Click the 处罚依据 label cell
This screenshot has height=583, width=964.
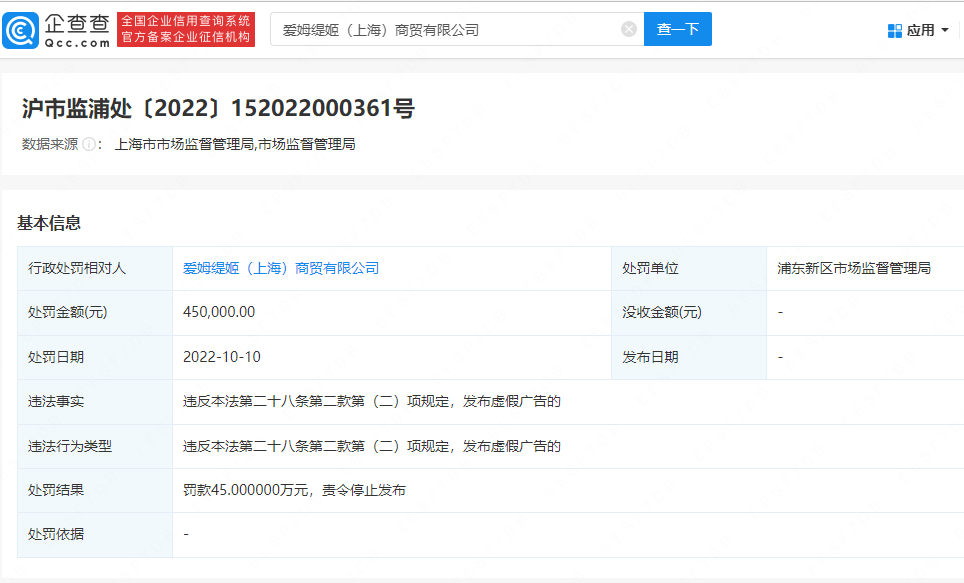(95, 535)
